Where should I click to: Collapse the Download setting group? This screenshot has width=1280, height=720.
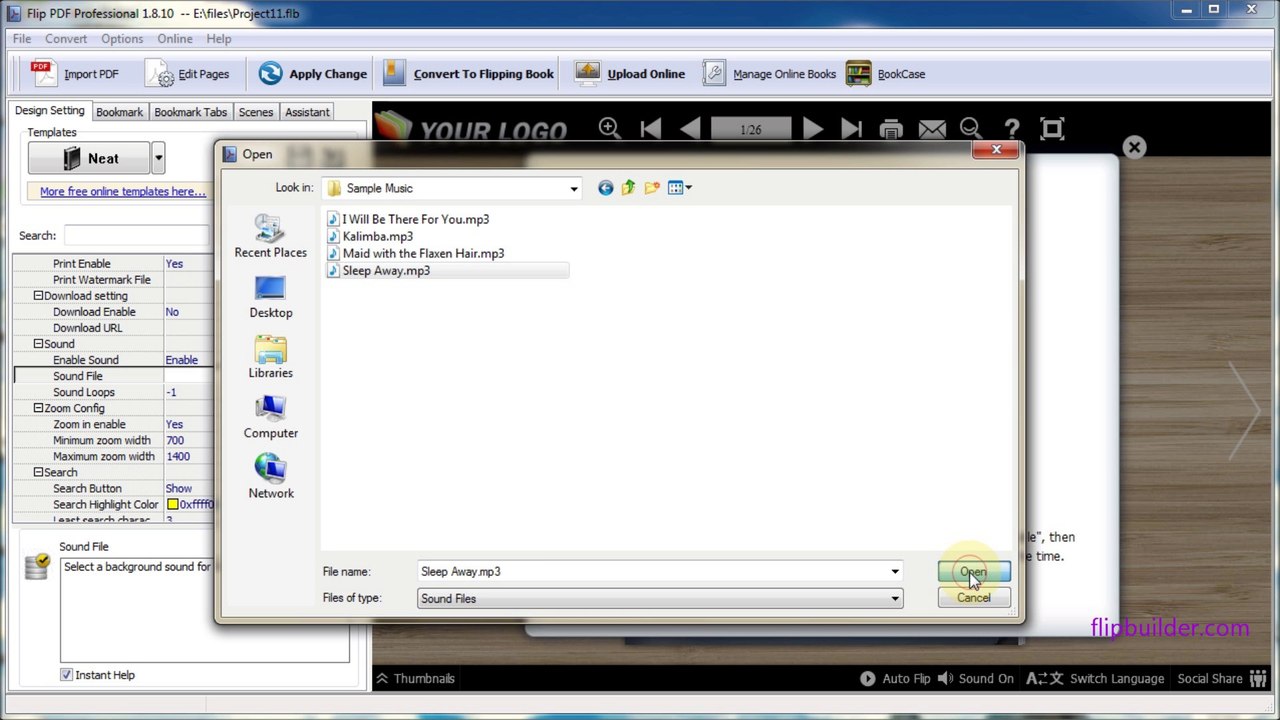pos(38,296)
